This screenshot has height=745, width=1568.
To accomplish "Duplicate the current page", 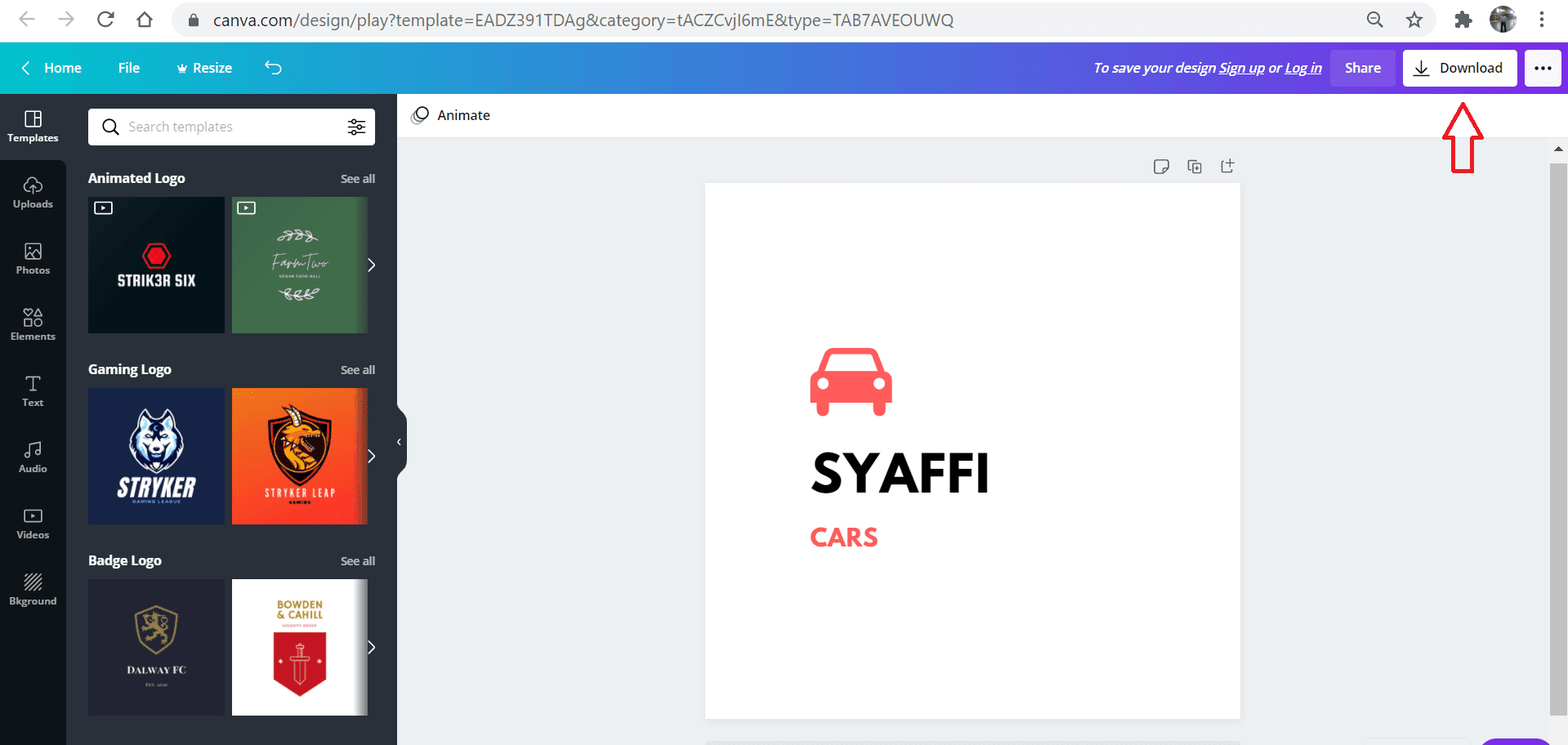I will [x=1194, y=166].
